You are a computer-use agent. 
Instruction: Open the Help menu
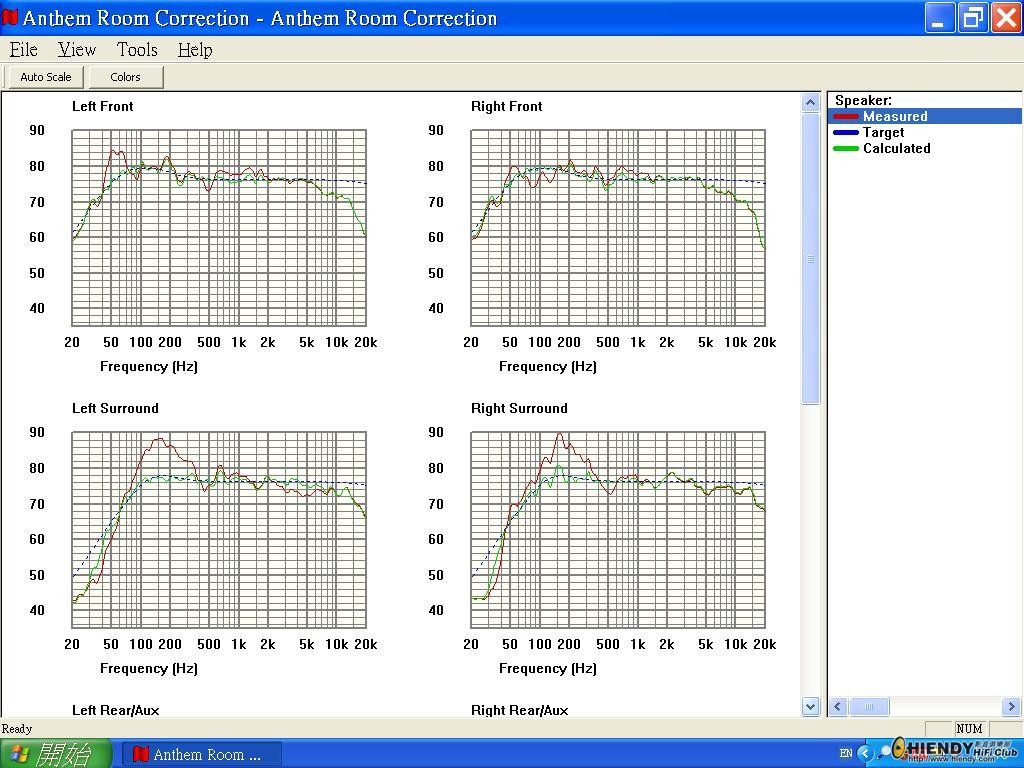[x=195, y=50]
